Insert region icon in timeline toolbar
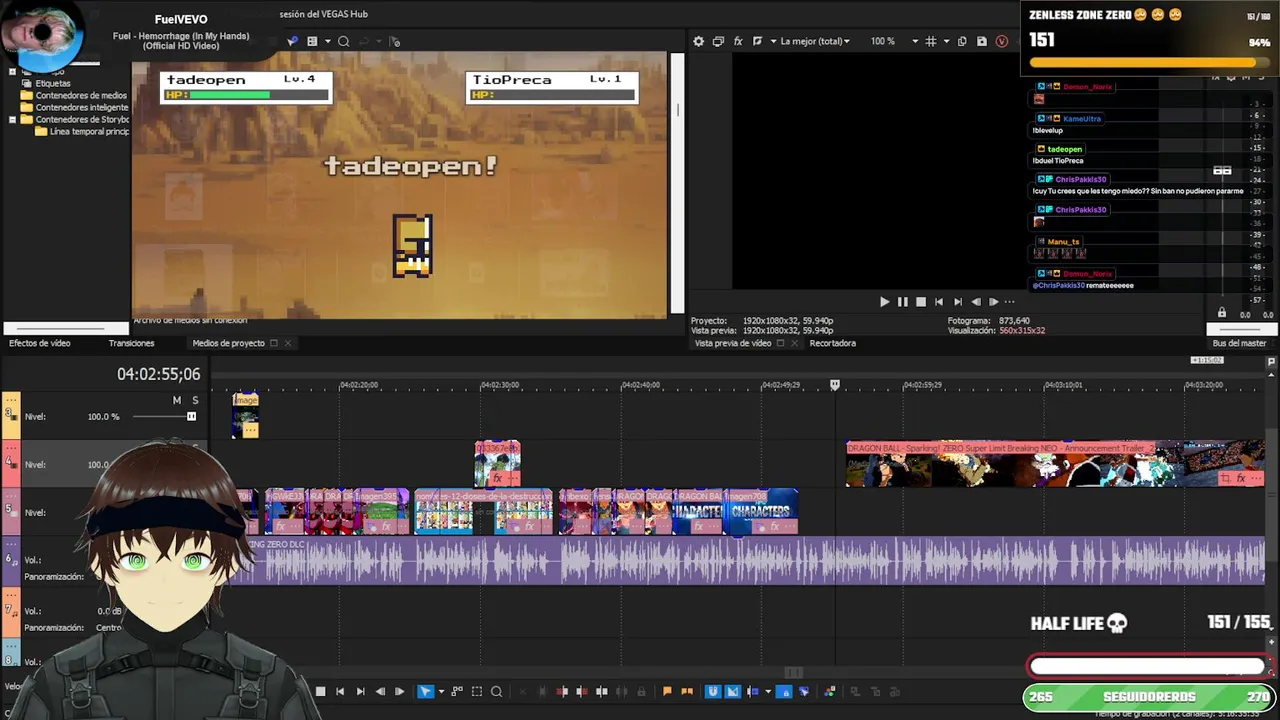The height and width of the screenshot is (720, 1280). pos(687,691)
